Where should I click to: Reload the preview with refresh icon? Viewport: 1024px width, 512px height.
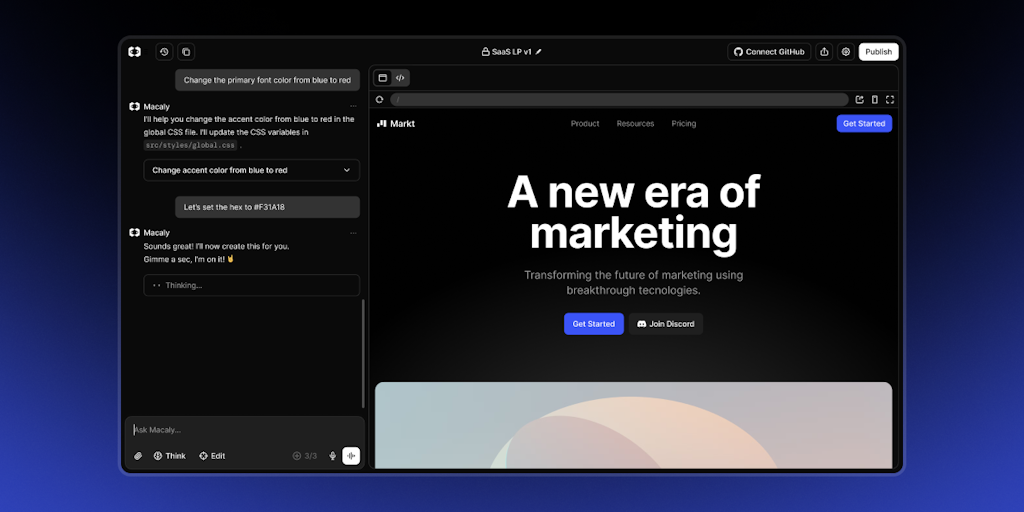[x=380, y=99]
